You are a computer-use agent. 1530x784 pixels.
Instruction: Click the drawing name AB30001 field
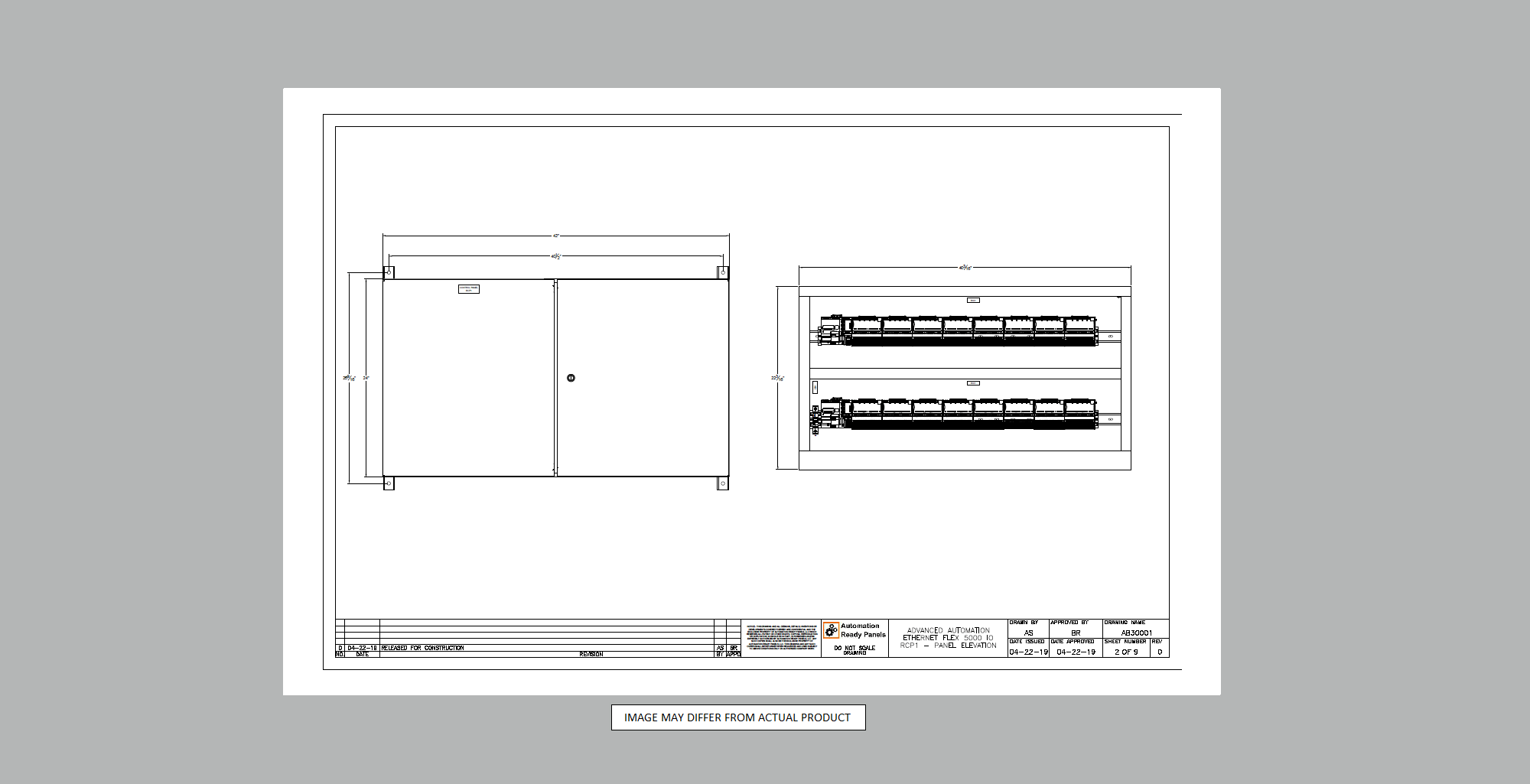(x=1136, y=633)
